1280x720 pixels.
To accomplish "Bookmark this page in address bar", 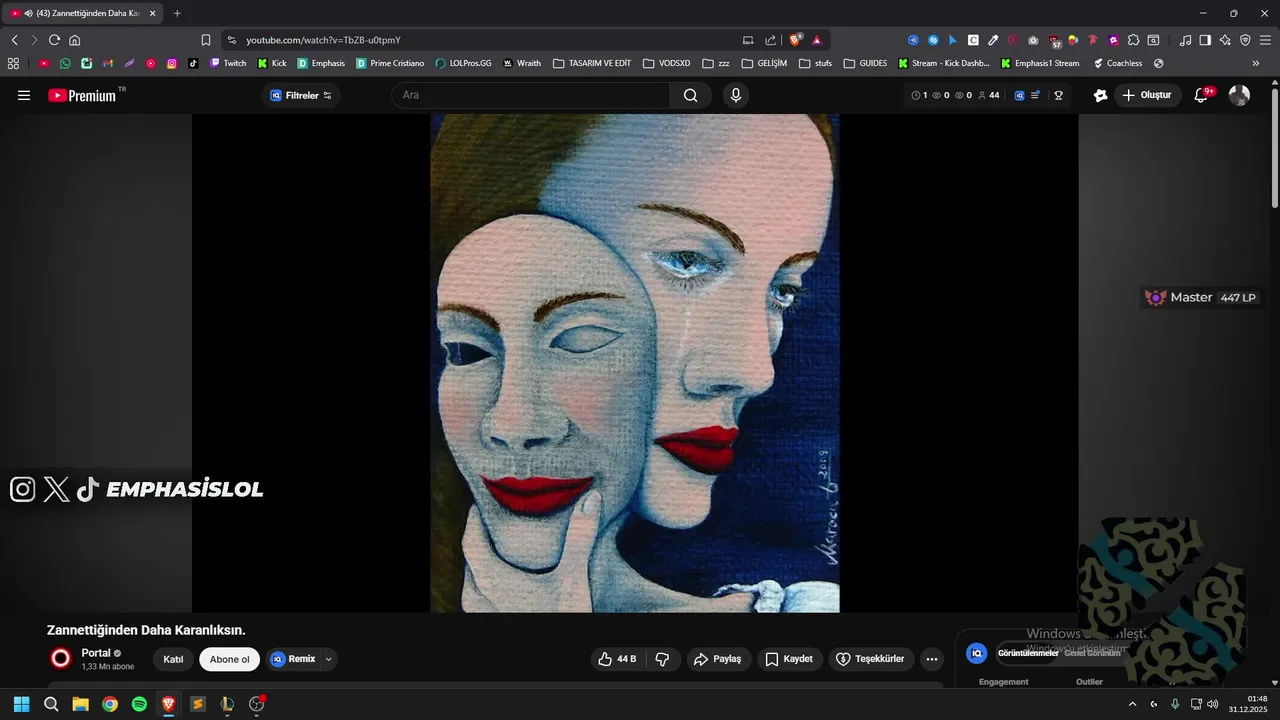I will (206, 40).
